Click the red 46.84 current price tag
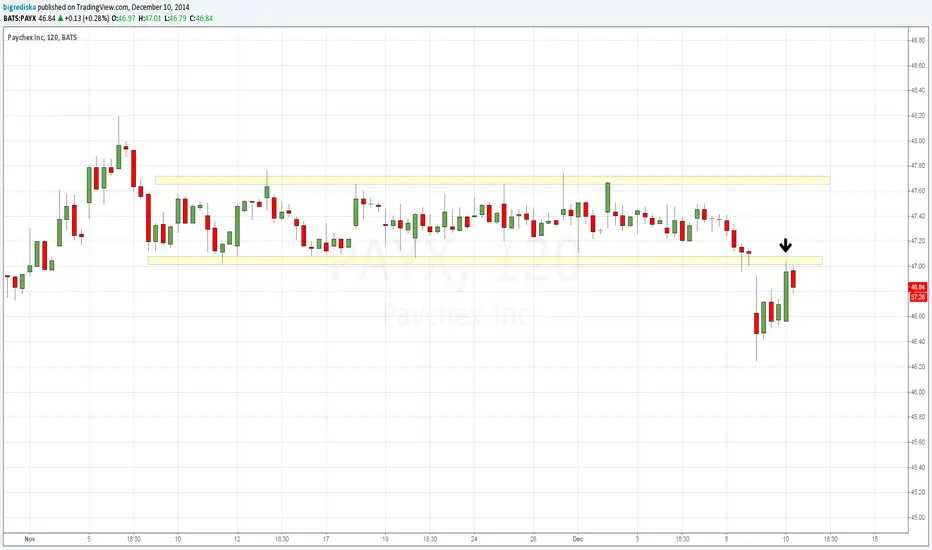 pos(918,287)
